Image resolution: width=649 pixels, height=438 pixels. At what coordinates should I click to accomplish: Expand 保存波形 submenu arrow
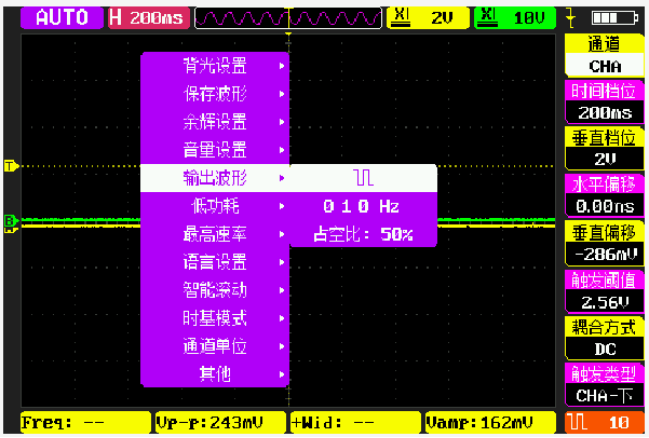(x=281, y=94)
